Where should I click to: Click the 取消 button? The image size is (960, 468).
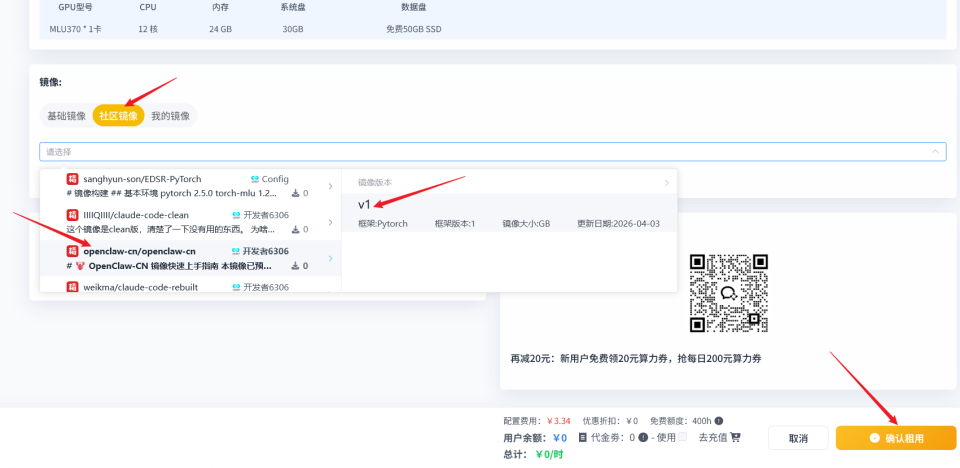click(798, 438)
